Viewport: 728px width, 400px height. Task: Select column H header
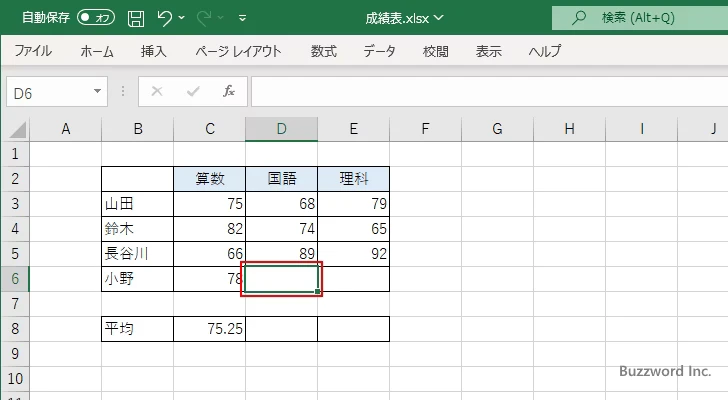click(x=569, y=129)
